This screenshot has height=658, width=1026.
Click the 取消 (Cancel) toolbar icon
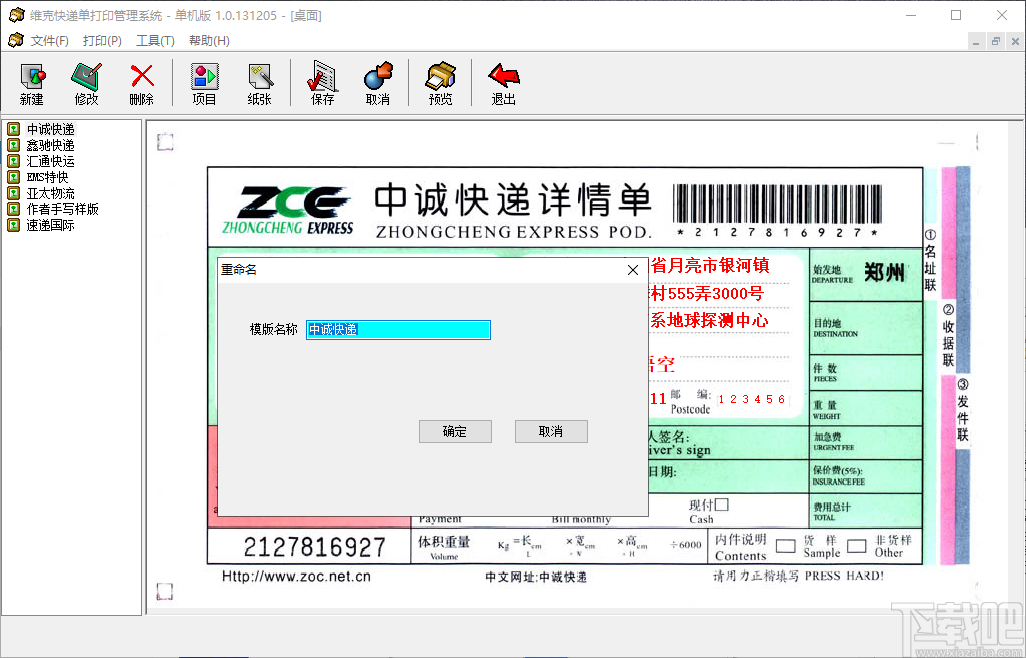click(x=378, y=83)
